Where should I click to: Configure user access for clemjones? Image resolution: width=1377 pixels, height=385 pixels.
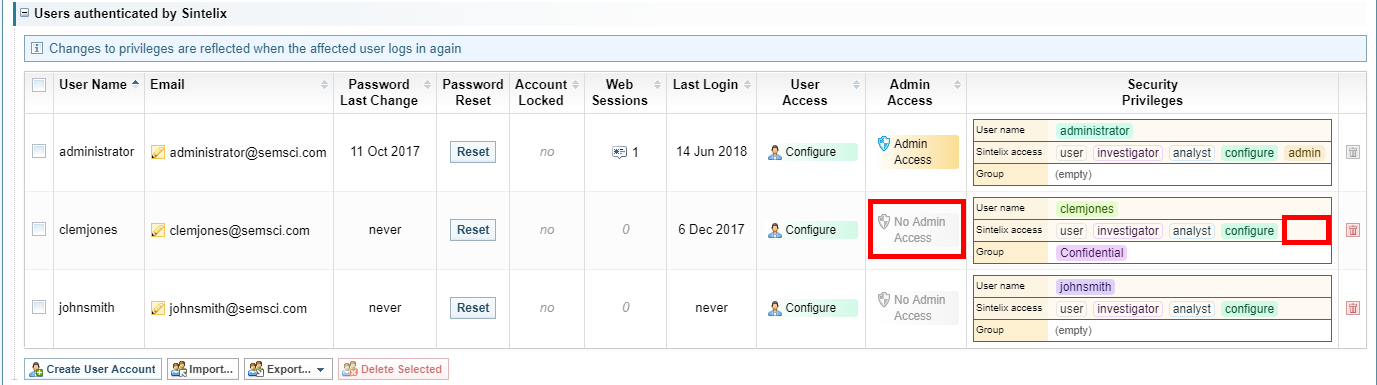click(811, 230)
